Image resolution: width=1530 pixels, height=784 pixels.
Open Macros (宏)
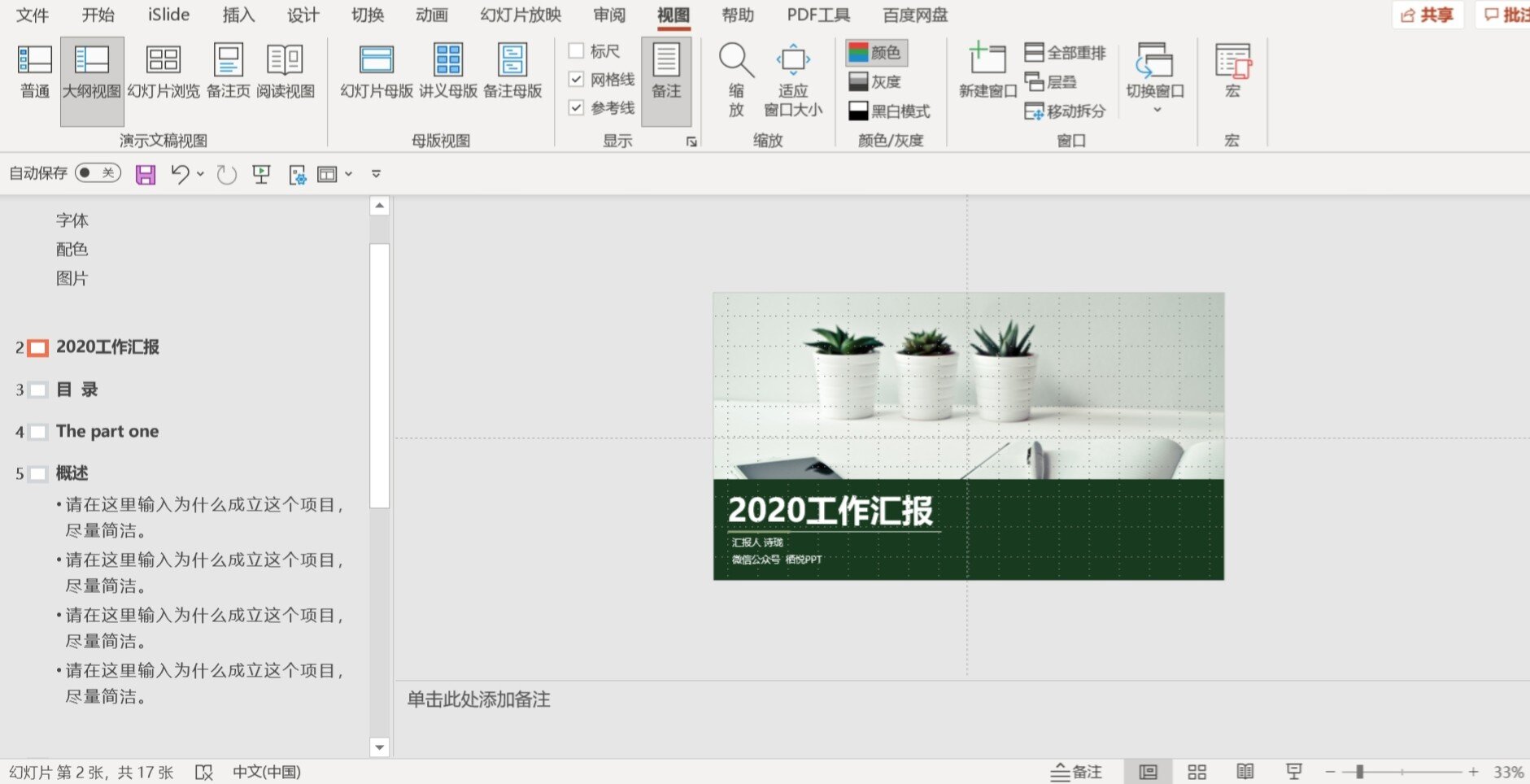click(x=1232, y=72)
